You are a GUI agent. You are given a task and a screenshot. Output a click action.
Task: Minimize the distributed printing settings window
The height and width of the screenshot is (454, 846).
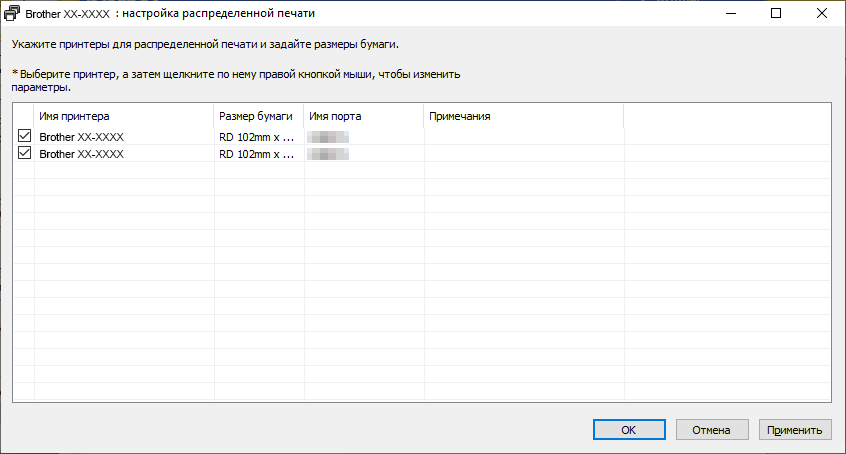click(x=729, y=15)
